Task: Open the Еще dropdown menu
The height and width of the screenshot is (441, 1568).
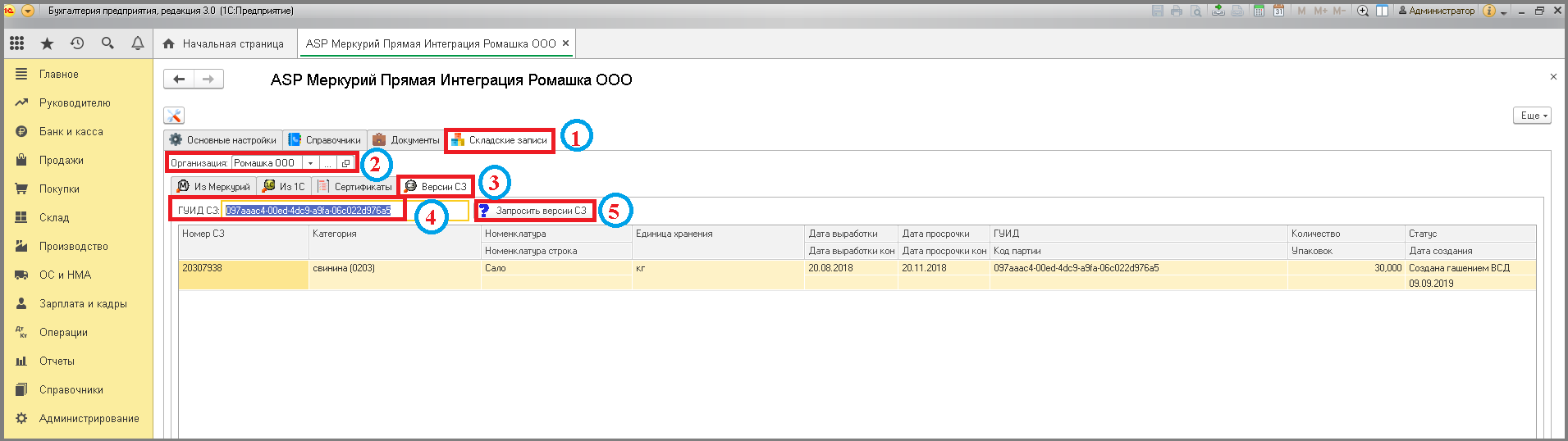Action: click(1532, 116)
